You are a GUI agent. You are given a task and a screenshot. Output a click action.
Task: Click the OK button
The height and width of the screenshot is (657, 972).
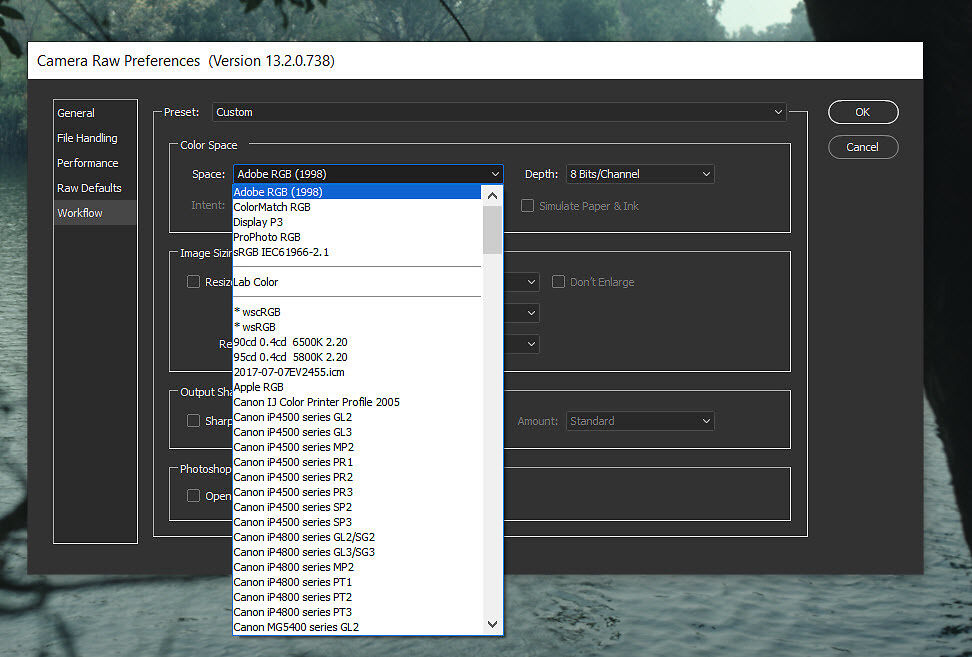[x=862, y=112]
